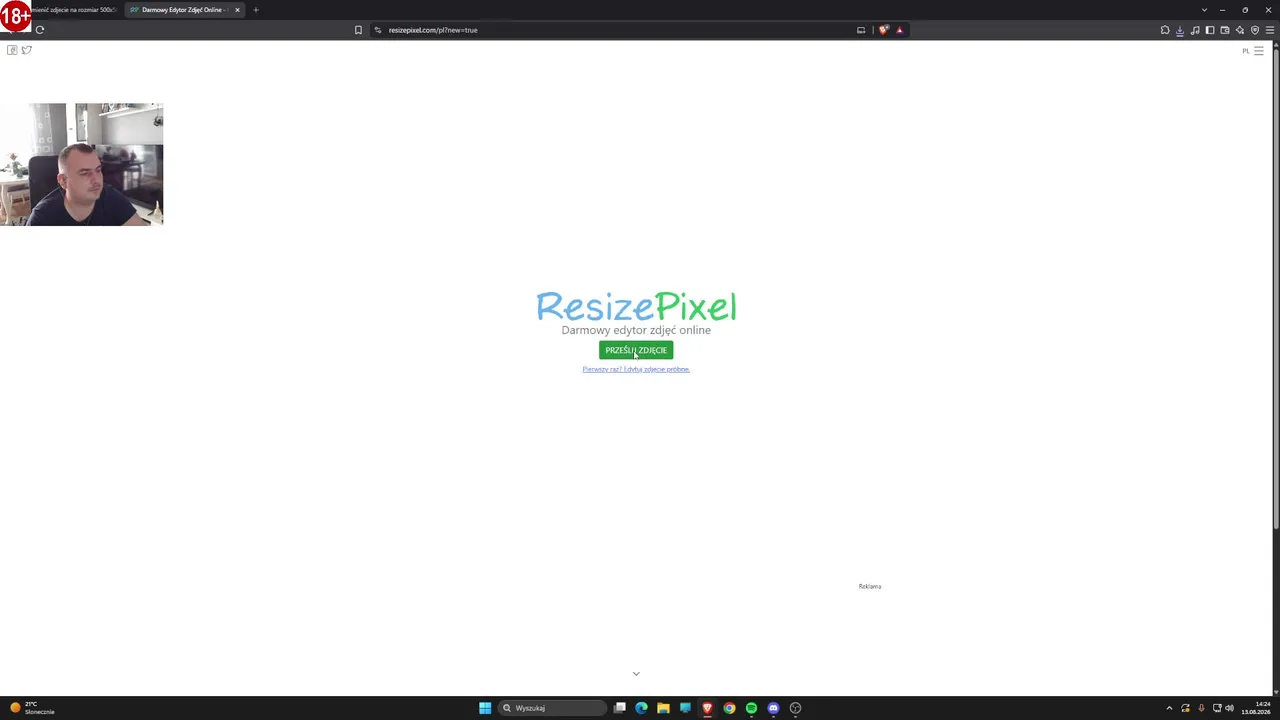Click the screen cast icon in address bar
Viewport: 1280px width, 720px height.
tap(861, 30)
